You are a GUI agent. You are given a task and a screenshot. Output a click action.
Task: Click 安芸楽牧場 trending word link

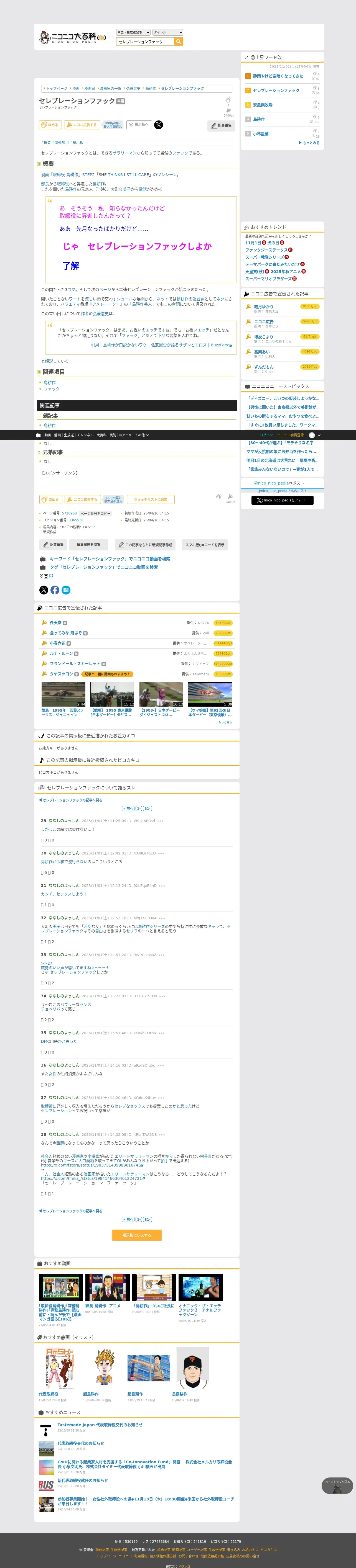pyautogui.click(x=263, y=105)
